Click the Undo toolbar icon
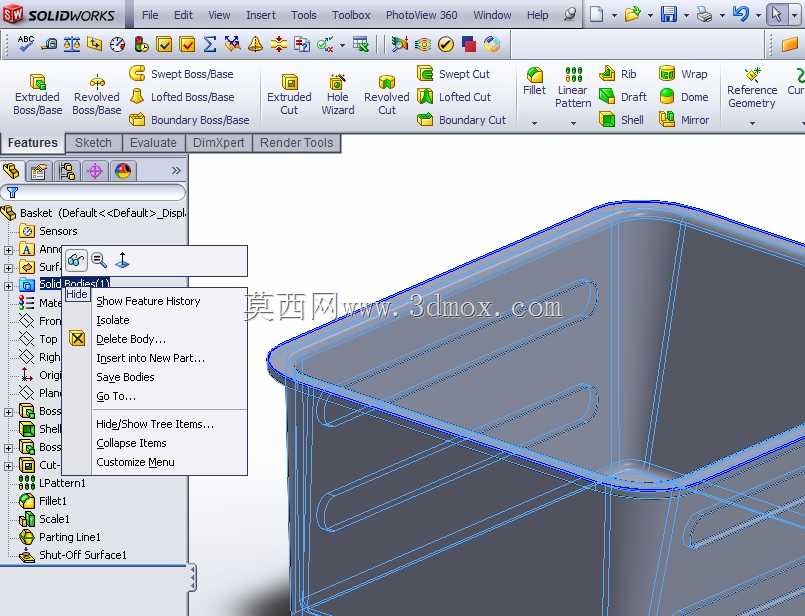Viewport: 805px width, 616px height. 740,14
